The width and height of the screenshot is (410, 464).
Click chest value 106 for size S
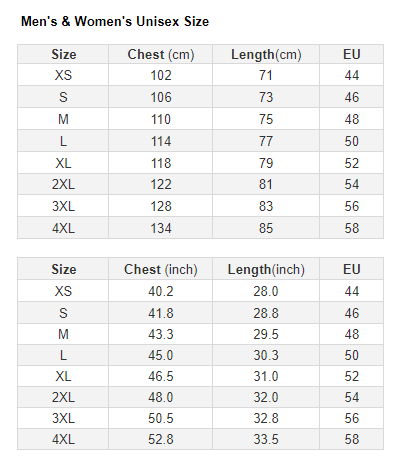[161, 97]
